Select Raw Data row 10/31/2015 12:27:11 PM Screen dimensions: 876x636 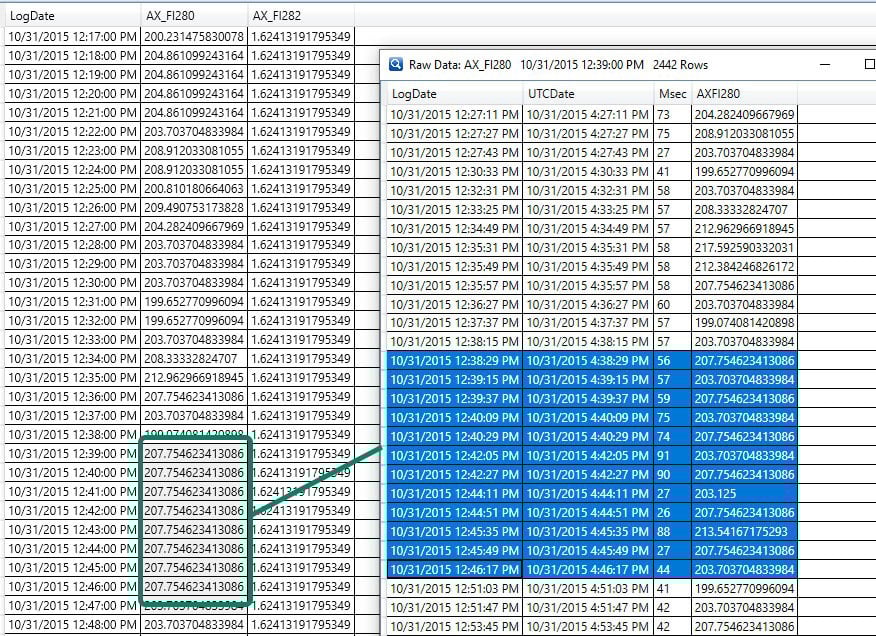(592, 115)
